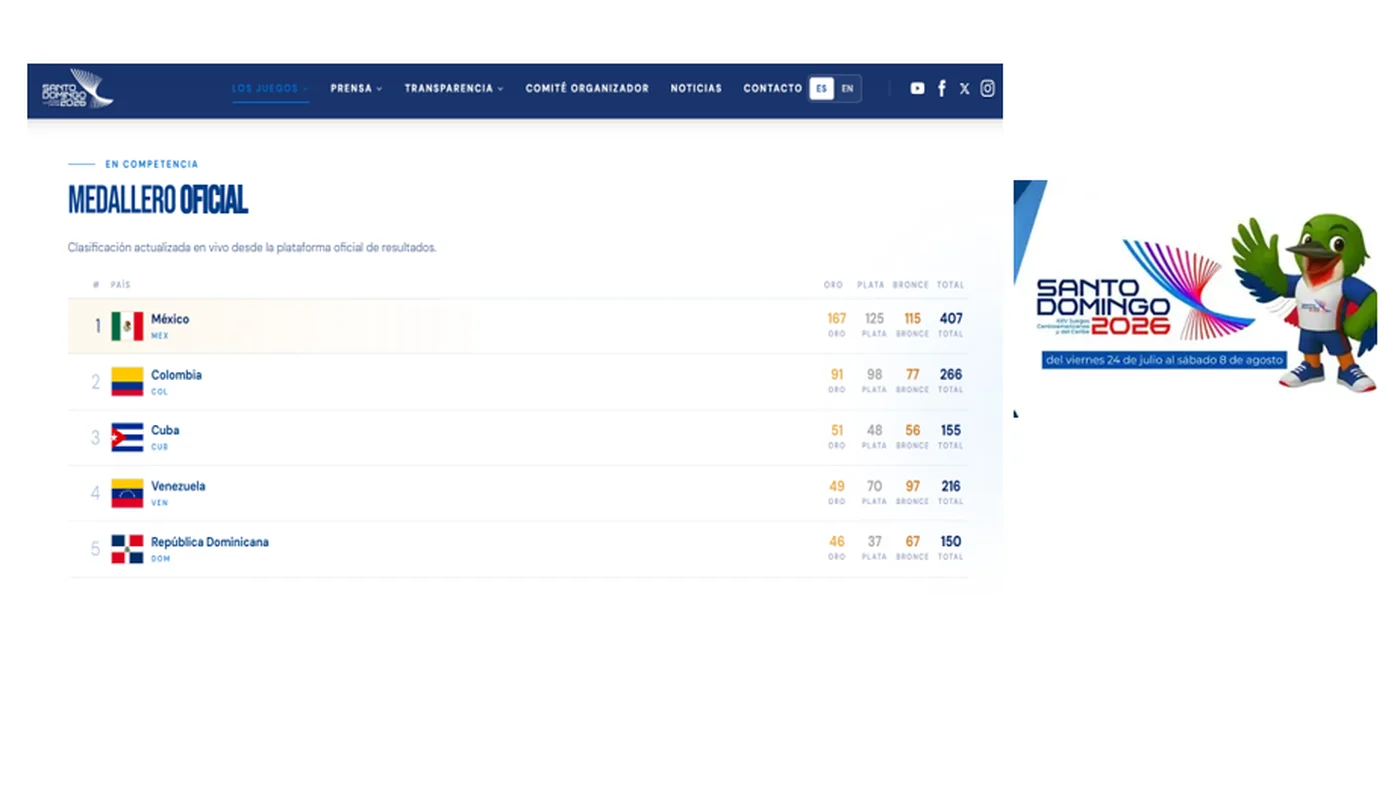Switch site language to ES

821,88
